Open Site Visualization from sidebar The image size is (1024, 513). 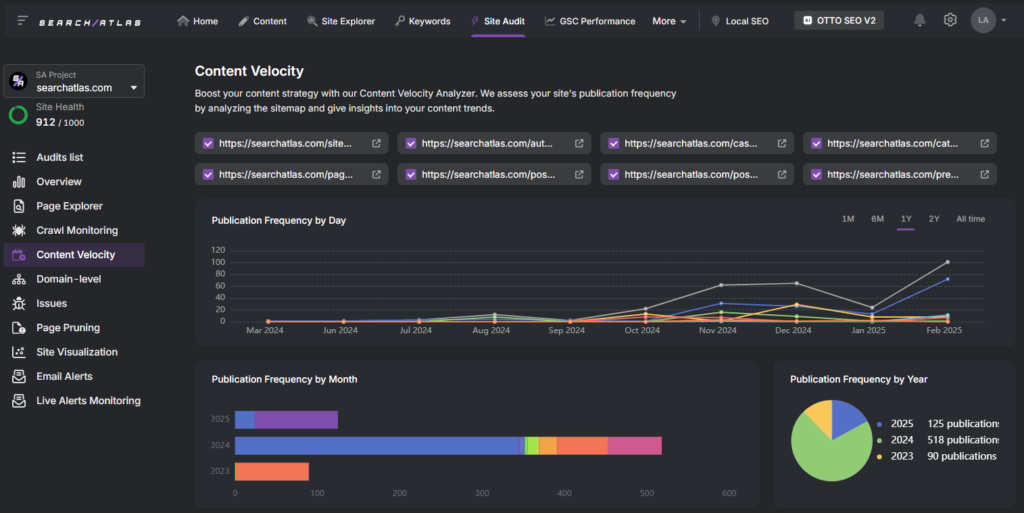tap(77, 352)
